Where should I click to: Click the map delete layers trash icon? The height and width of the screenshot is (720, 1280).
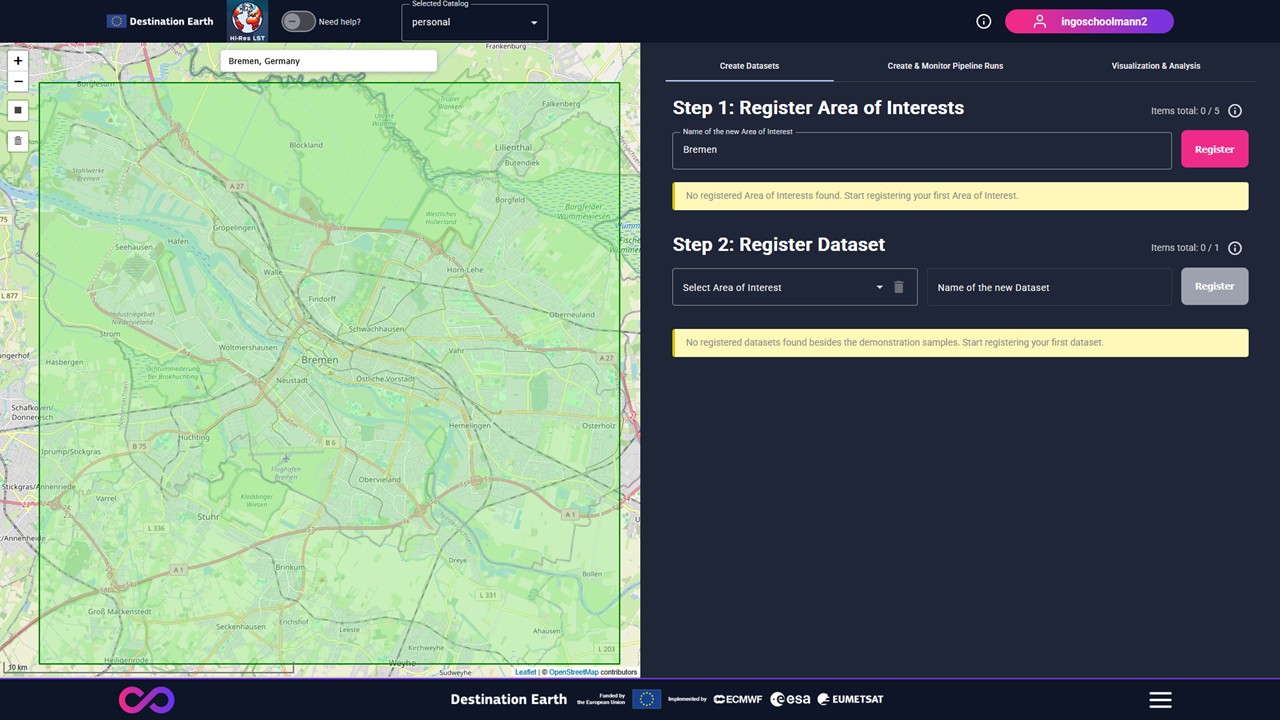tap(18, 141)
